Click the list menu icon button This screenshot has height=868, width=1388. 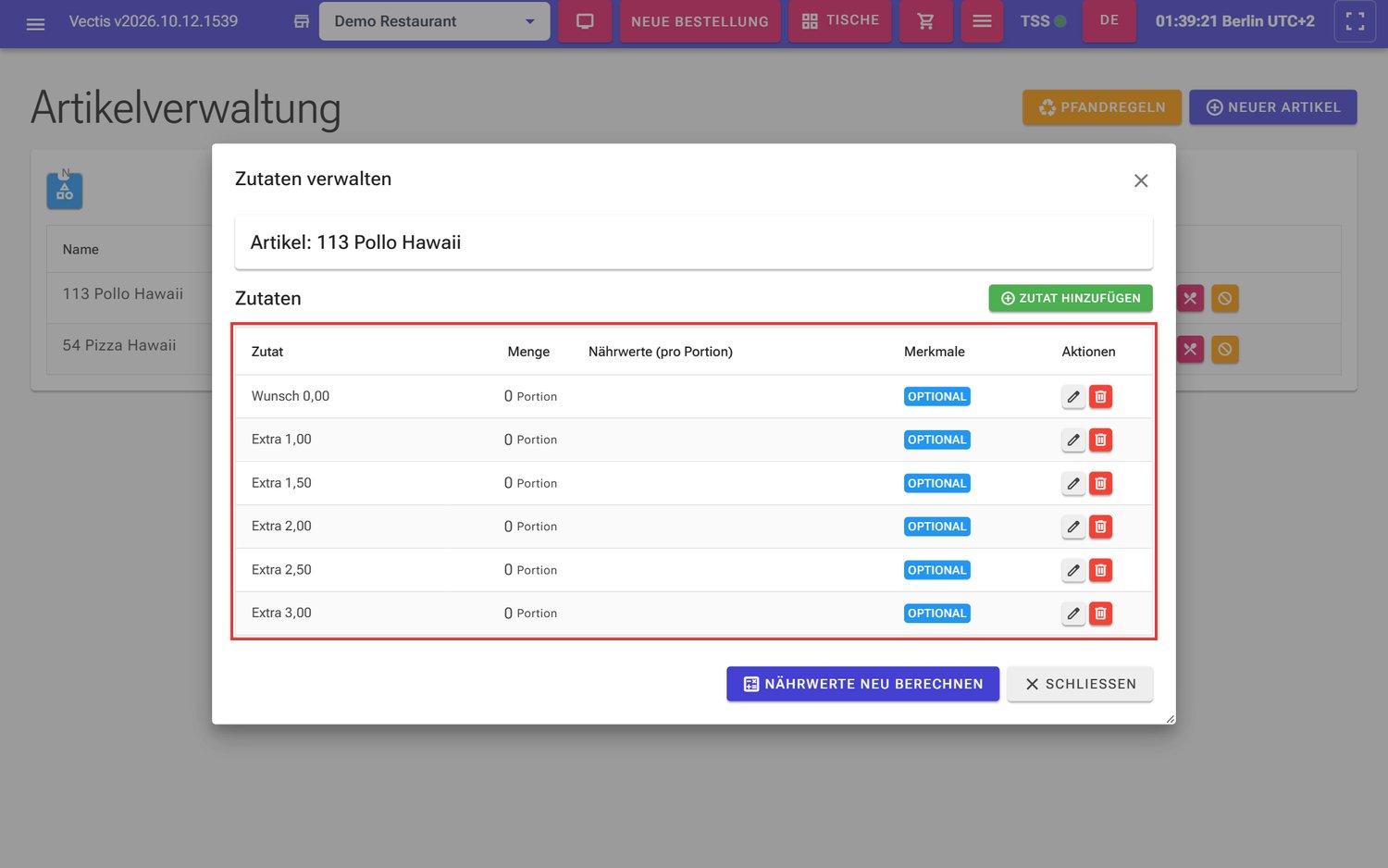click(982, 21)
